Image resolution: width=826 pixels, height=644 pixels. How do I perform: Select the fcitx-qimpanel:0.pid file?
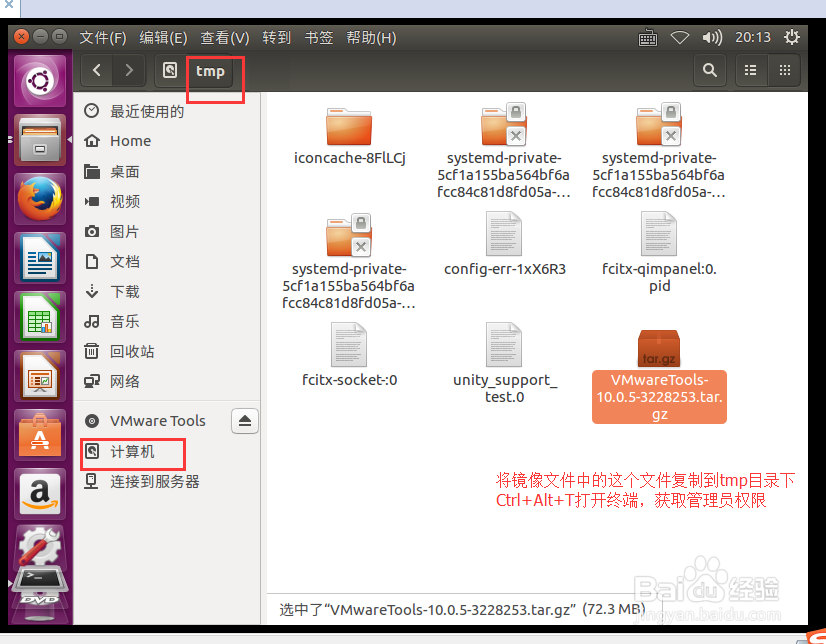click(659, 253)
